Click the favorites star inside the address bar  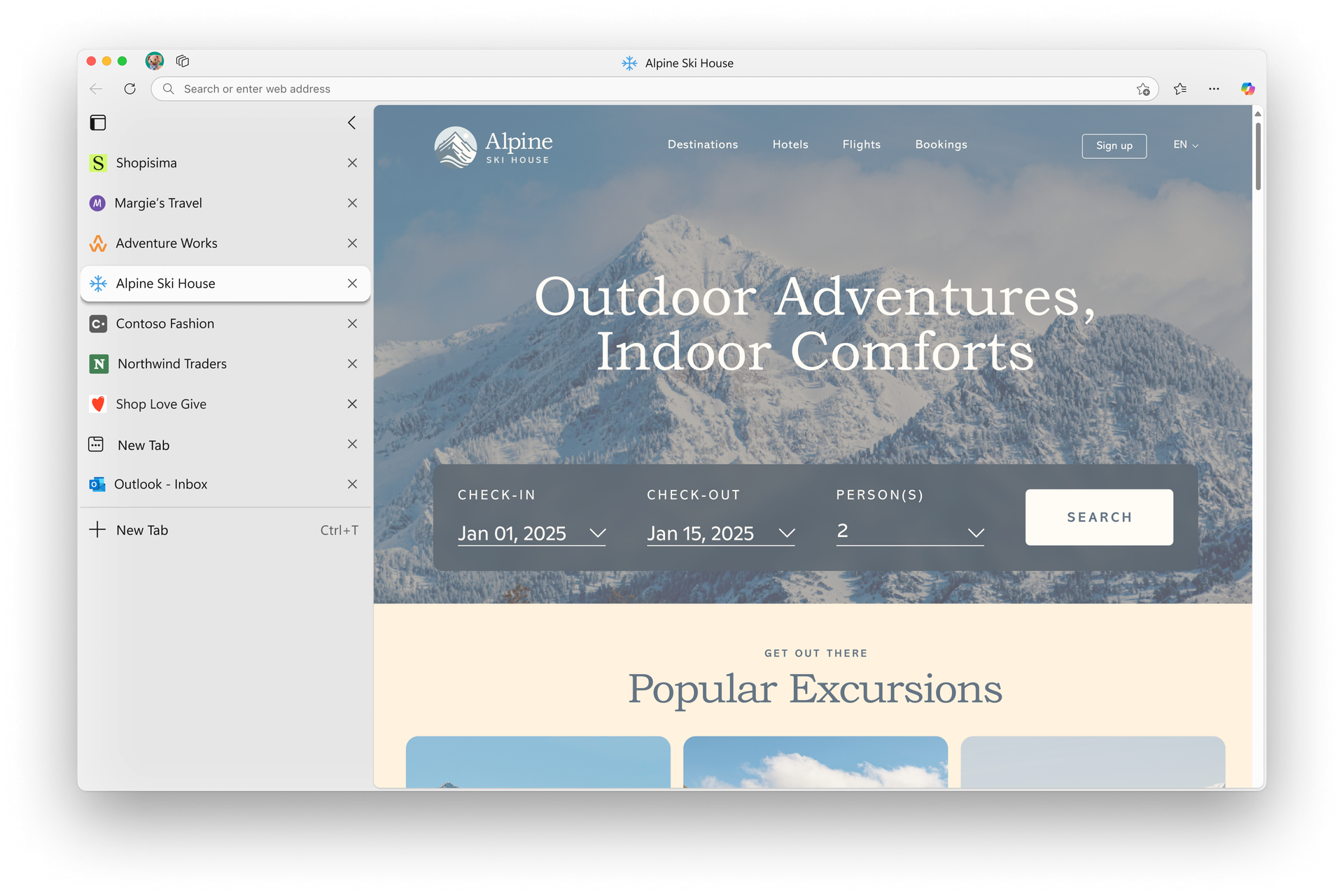tap(1143, 90)
